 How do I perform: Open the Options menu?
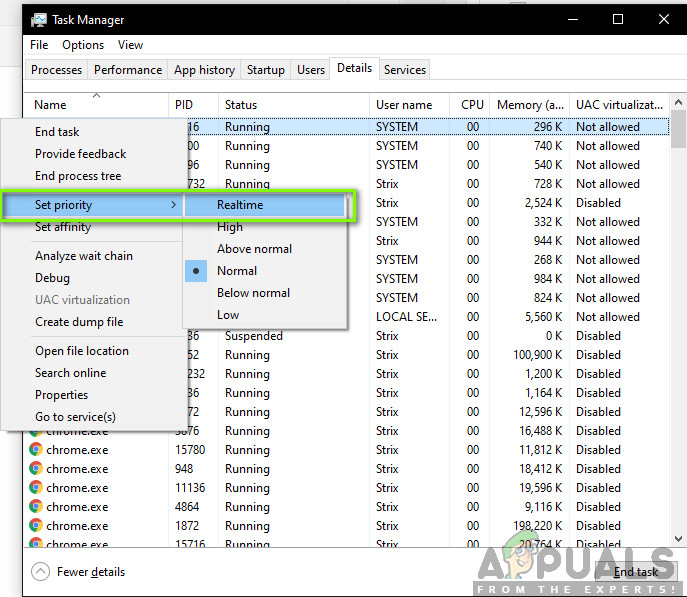click(x=83, y=45)
